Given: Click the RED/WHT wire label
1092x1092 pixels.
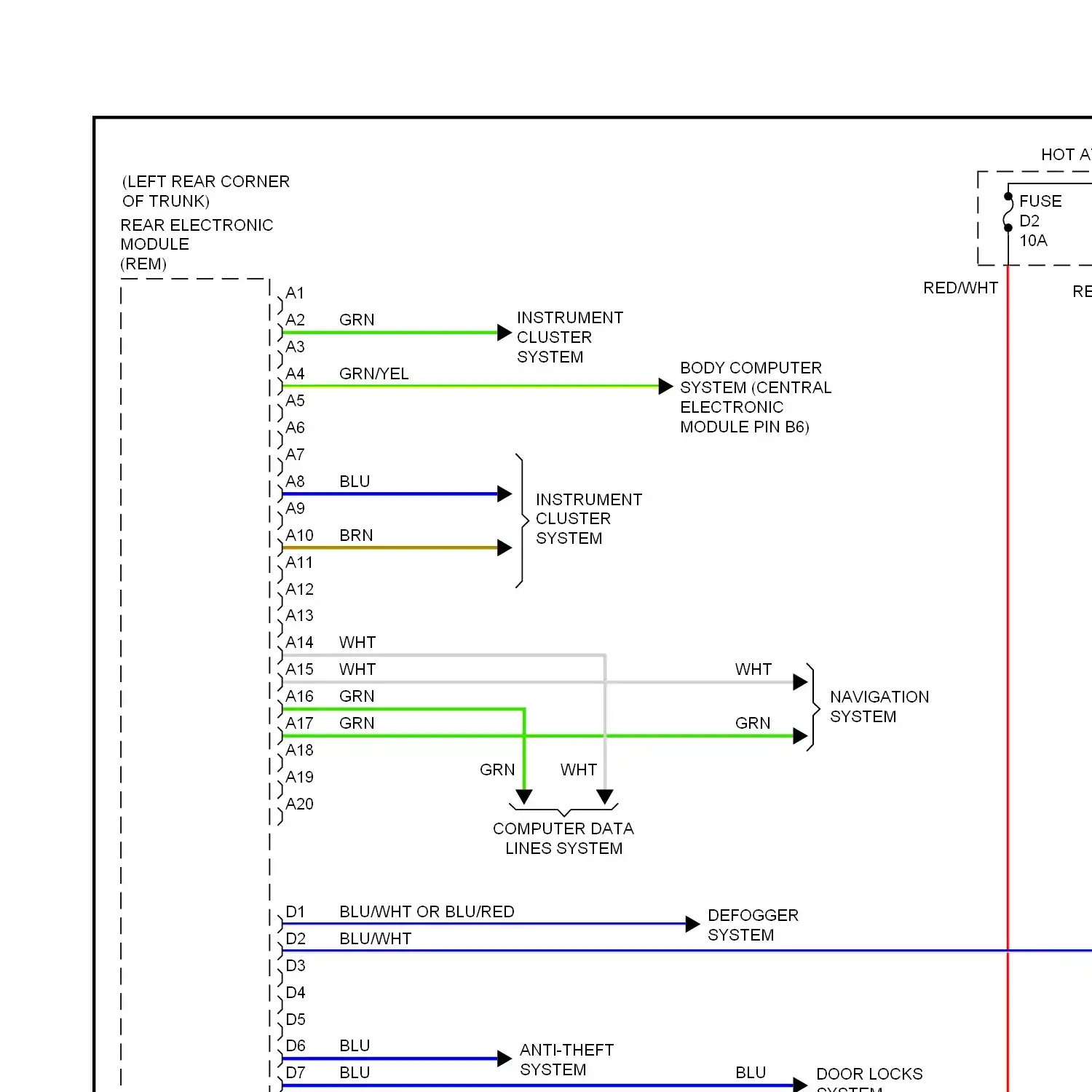Looking at the screenshot, I should coord(960,288).
